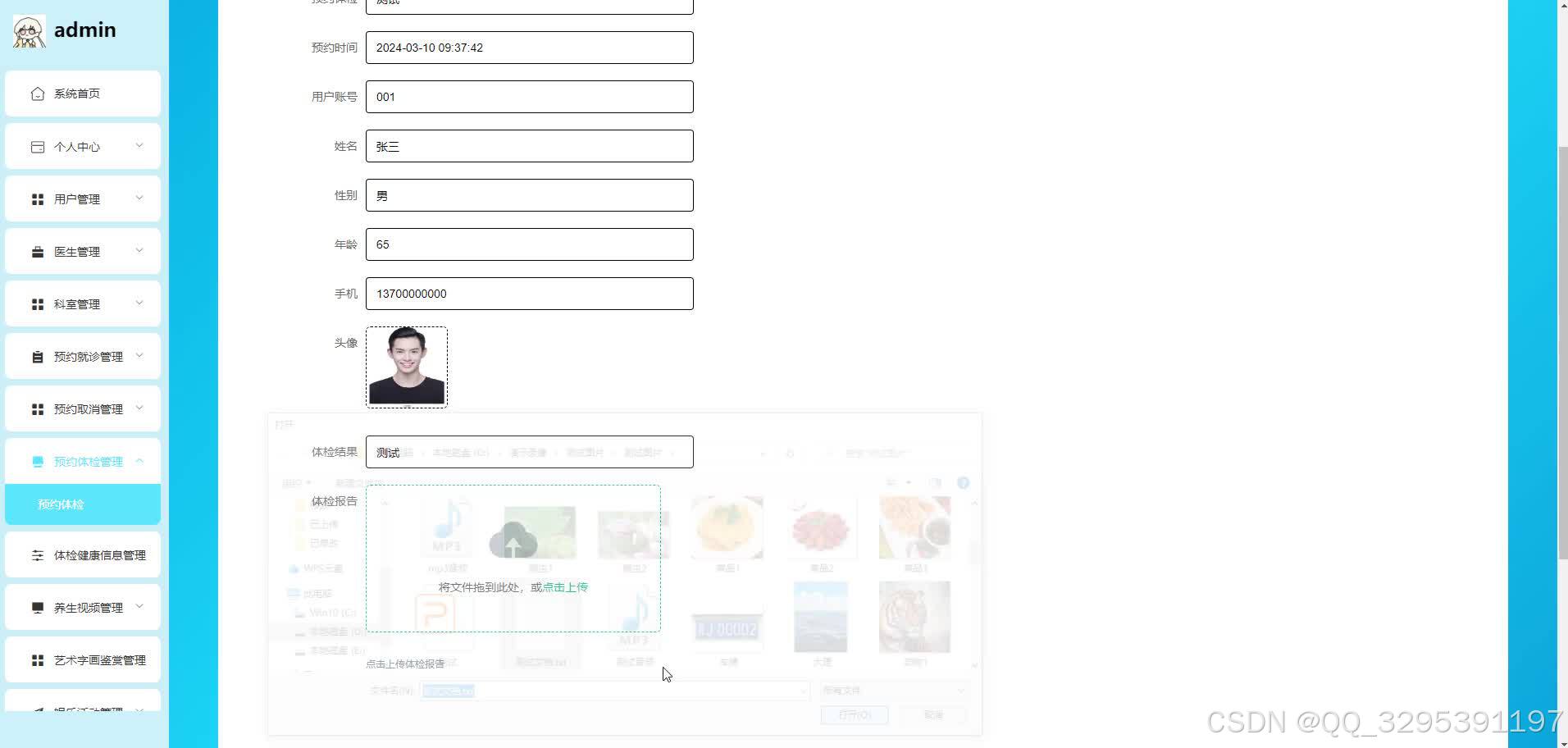Image resolution: width=1568 pixels, height=748 pixels.
Task: Click the home icon beside 系统首页
Action: click(37, 93)
